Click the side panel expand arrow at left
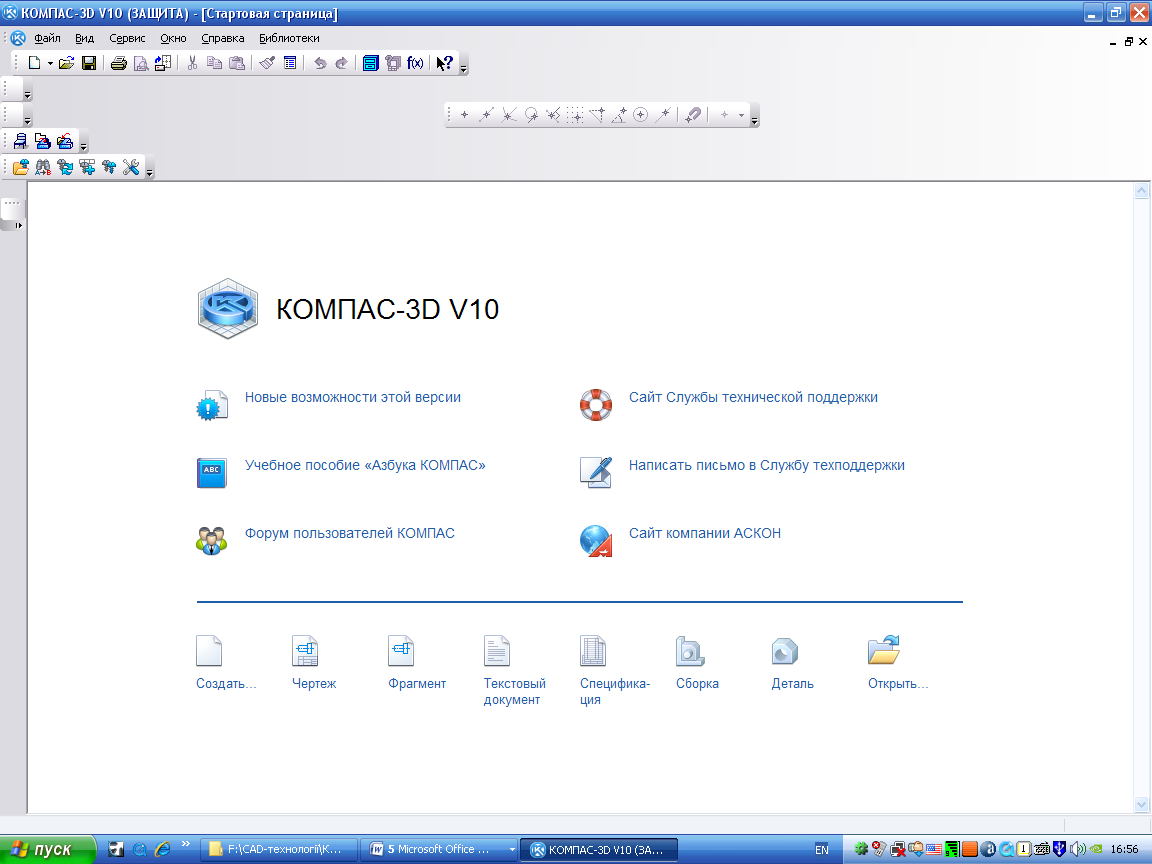Viewport: 1152px width, 864px height. click(18, 225)
